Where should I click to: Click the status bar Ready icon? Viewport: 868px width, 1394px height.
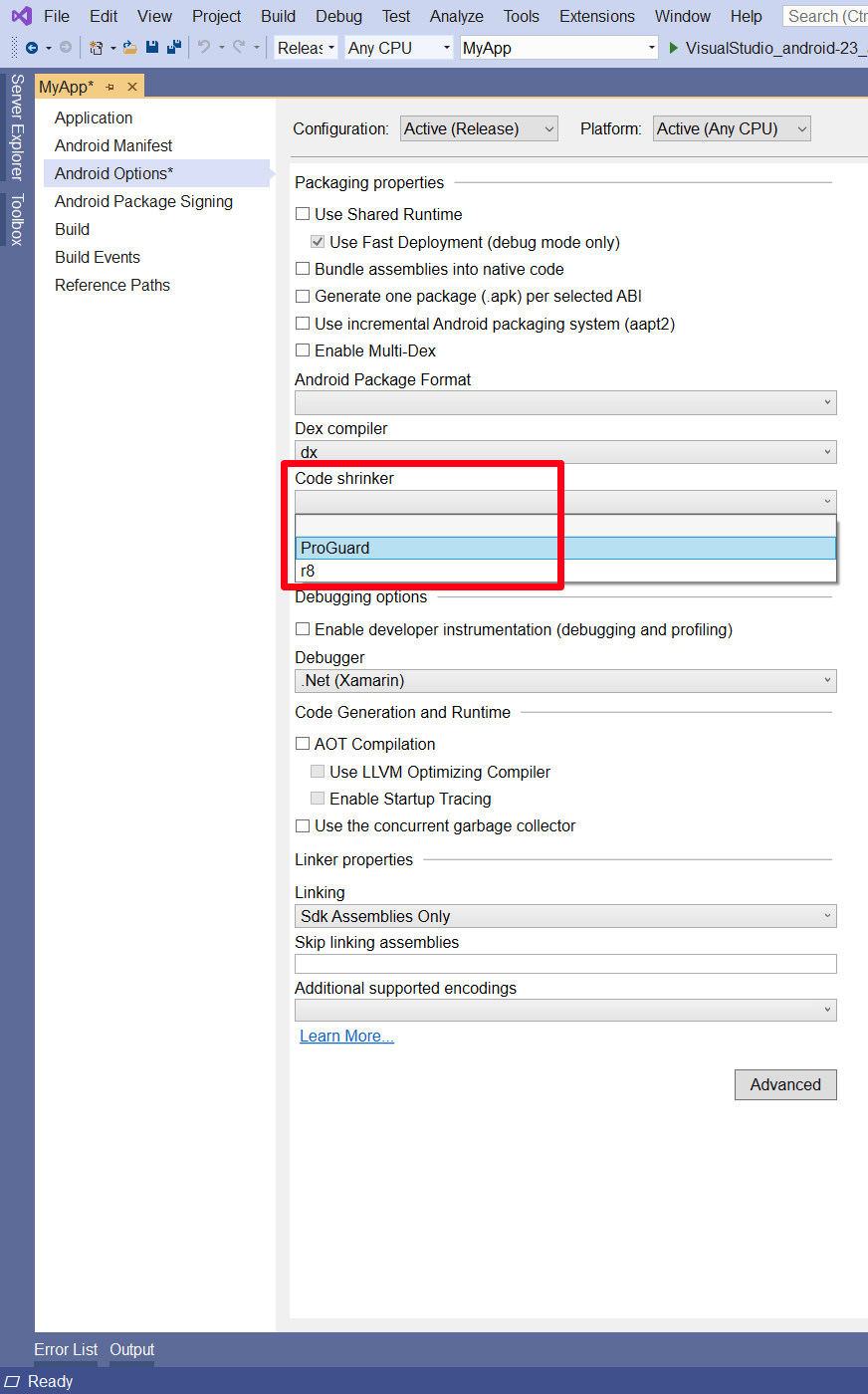coord(13,1381)
